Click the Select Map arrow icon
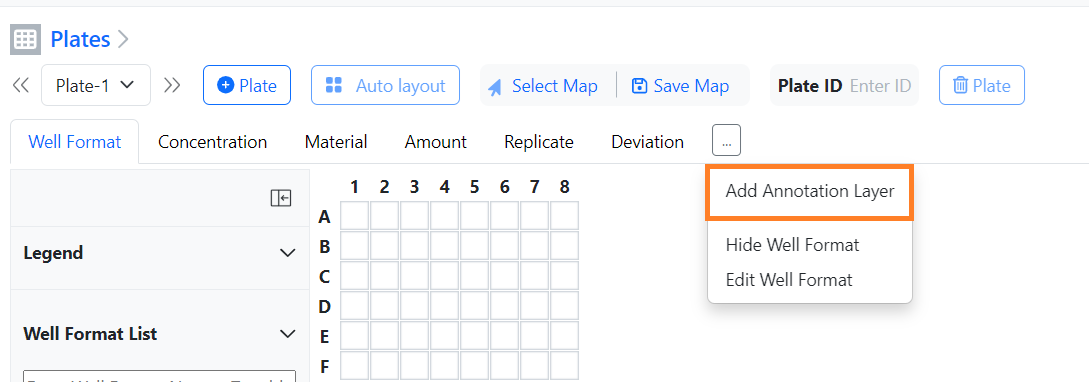This screenshot has width=1089, height=382. [x=494, y=88]
